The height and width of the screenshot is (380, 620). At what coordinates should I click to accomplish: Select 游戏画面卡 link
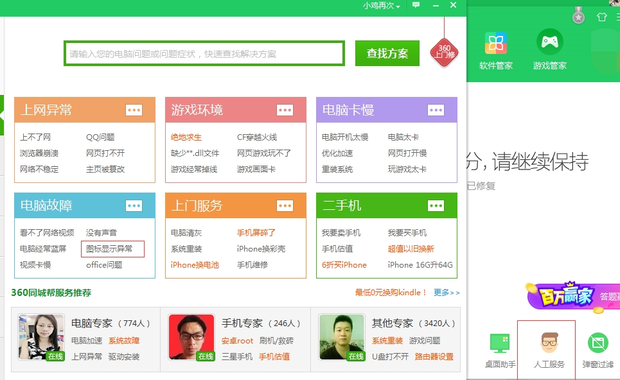click(256, 169)
